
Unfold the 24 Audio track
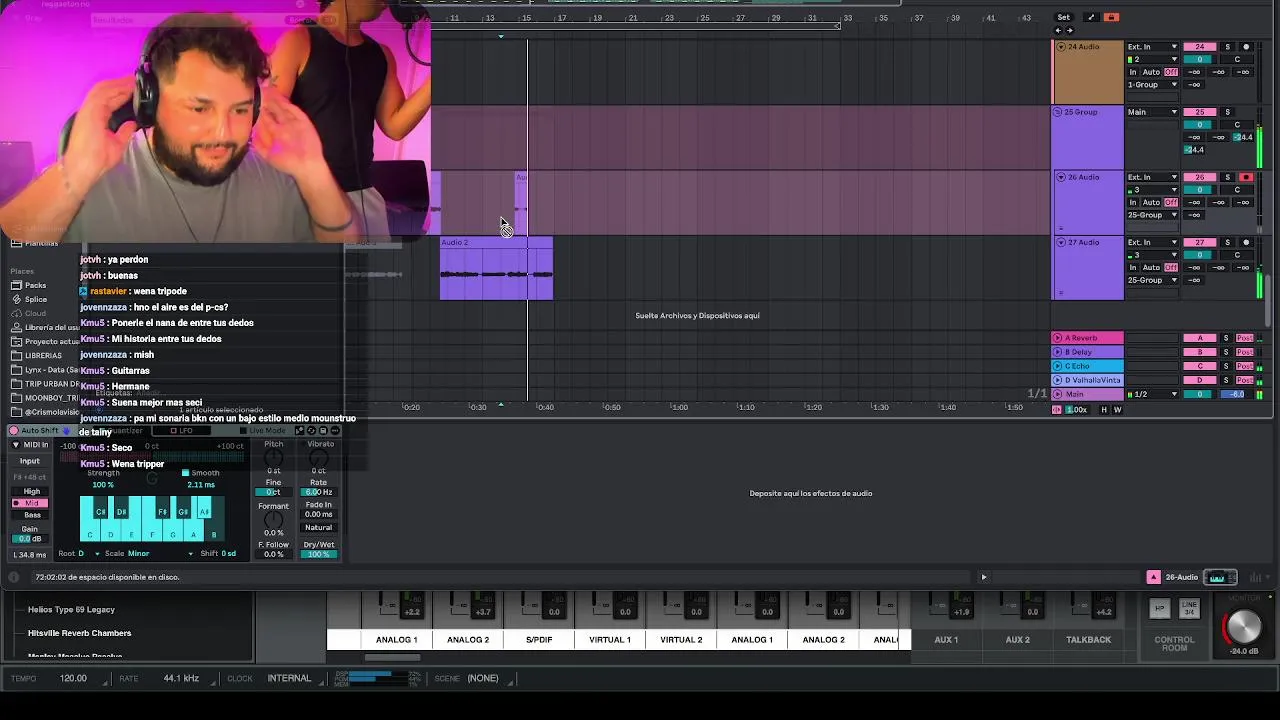click(x=1060, y=47)
